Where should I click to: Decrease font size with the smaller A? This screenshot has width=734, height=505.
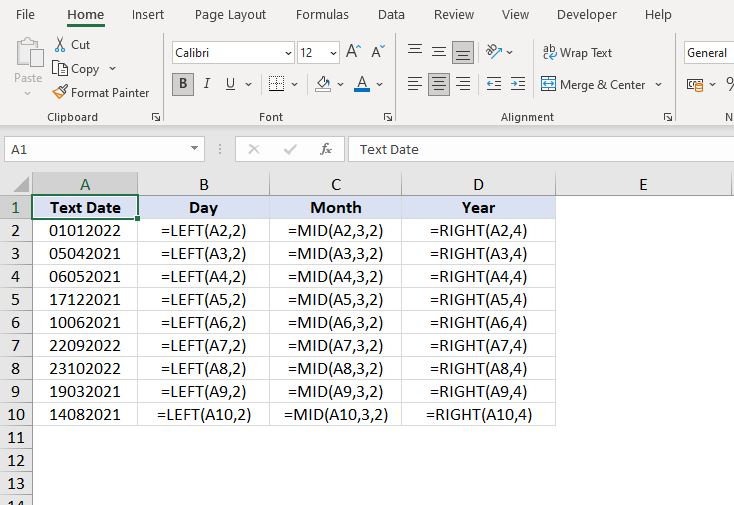(378, 51)
